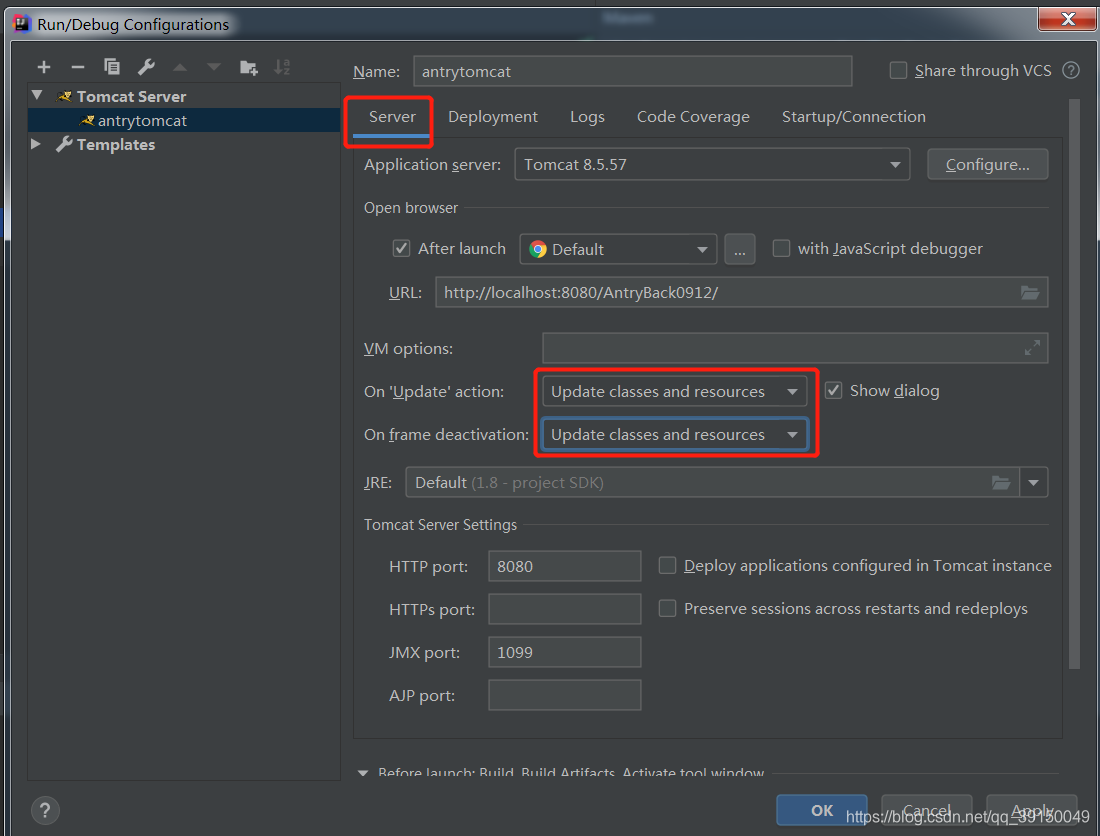The image size is (1100, 836).
Task: Switch to the Server tab
Action: [392, 117]
